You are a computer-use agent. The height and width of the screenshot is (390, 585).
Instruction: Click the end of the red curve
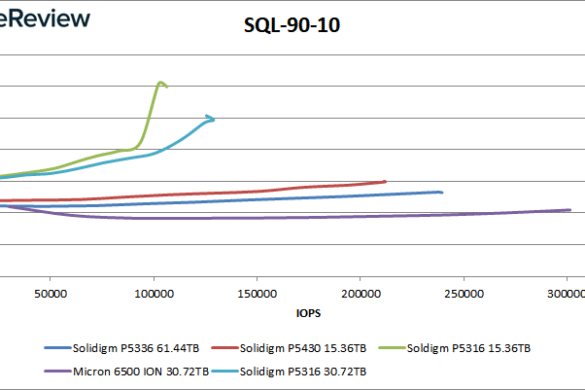click(385, 182)
